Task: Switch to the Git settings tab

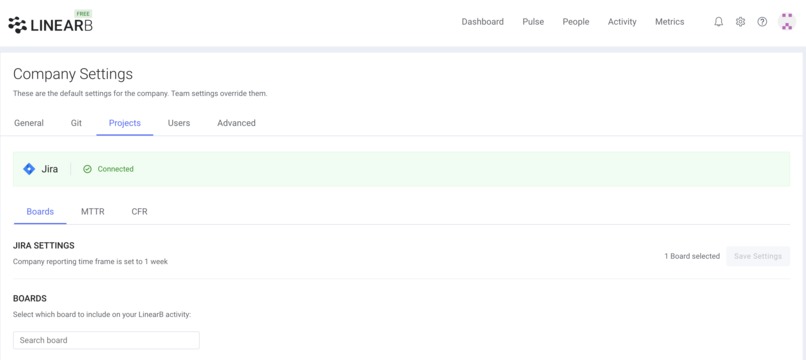Action: pyautogui.click(x=76, y=123)
